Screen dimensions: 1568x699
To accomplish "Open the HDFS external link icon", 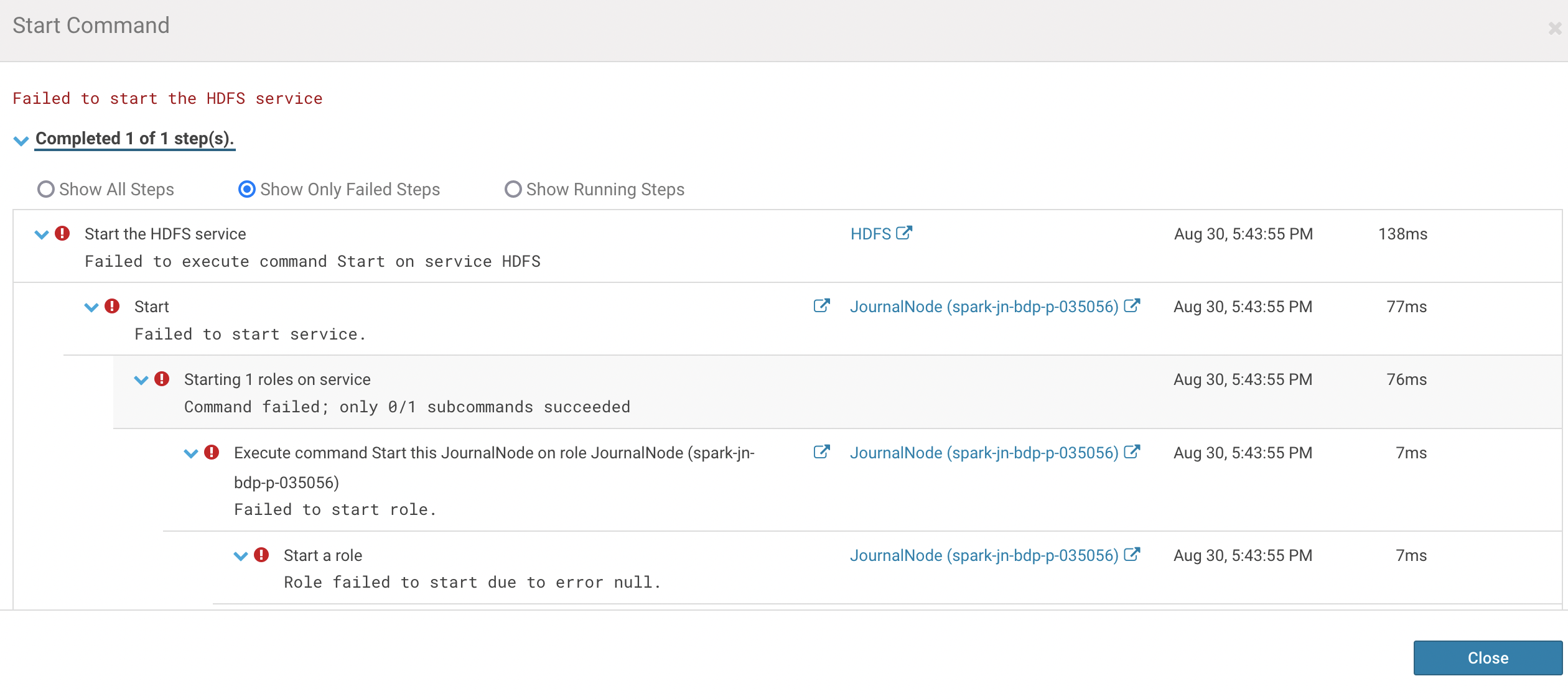I will pos(905,233).
